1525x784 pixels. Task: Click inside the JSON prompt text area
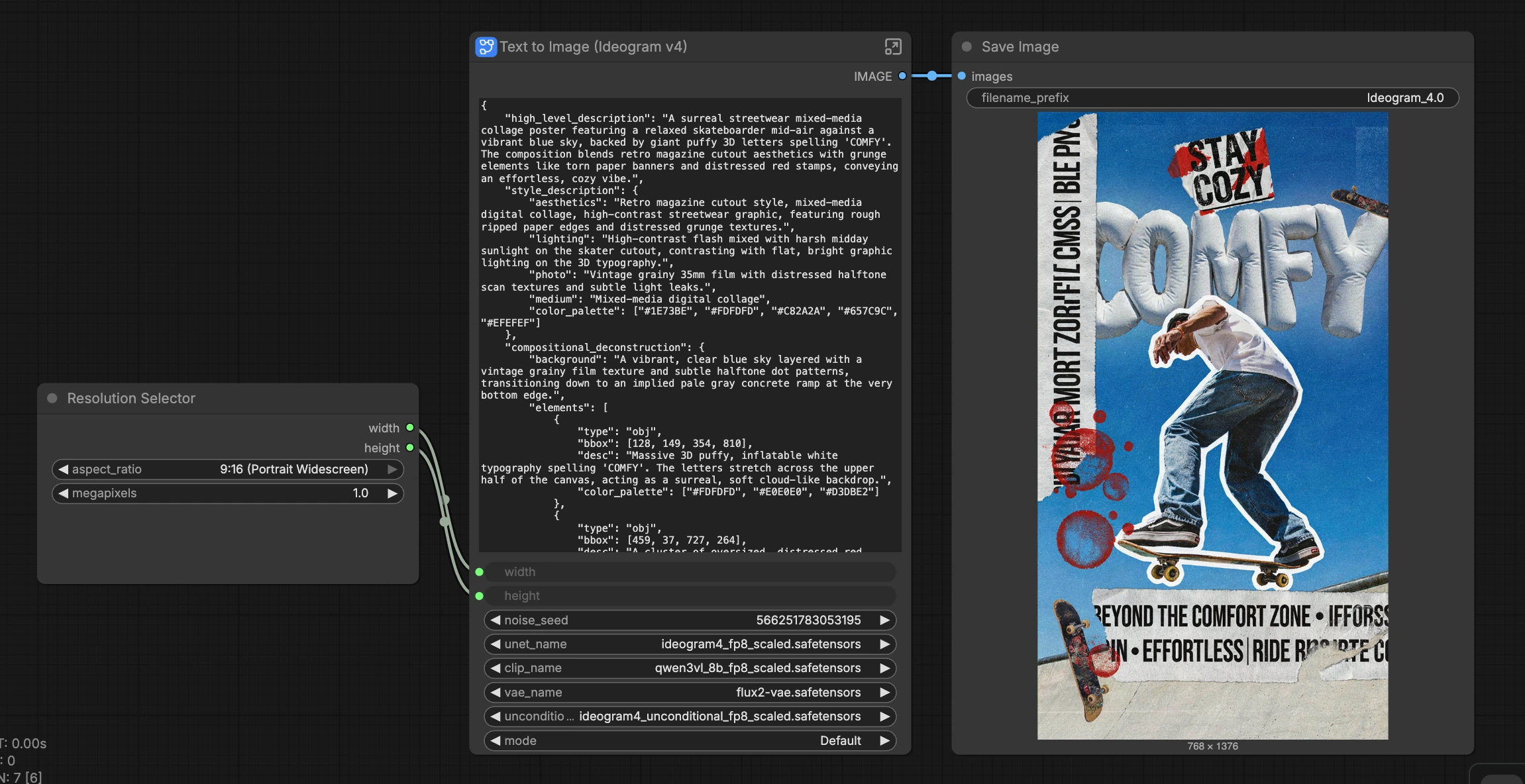click(690, 325)
